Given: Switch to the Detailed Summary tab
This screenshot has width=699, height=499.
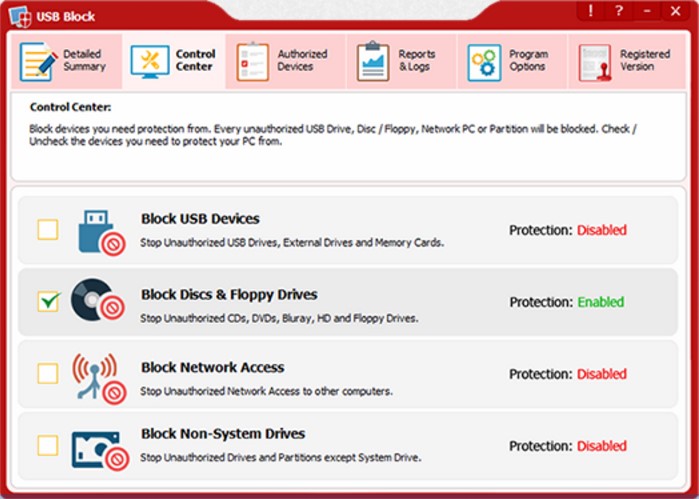Looking at the screenshot, I should (66, 61).
